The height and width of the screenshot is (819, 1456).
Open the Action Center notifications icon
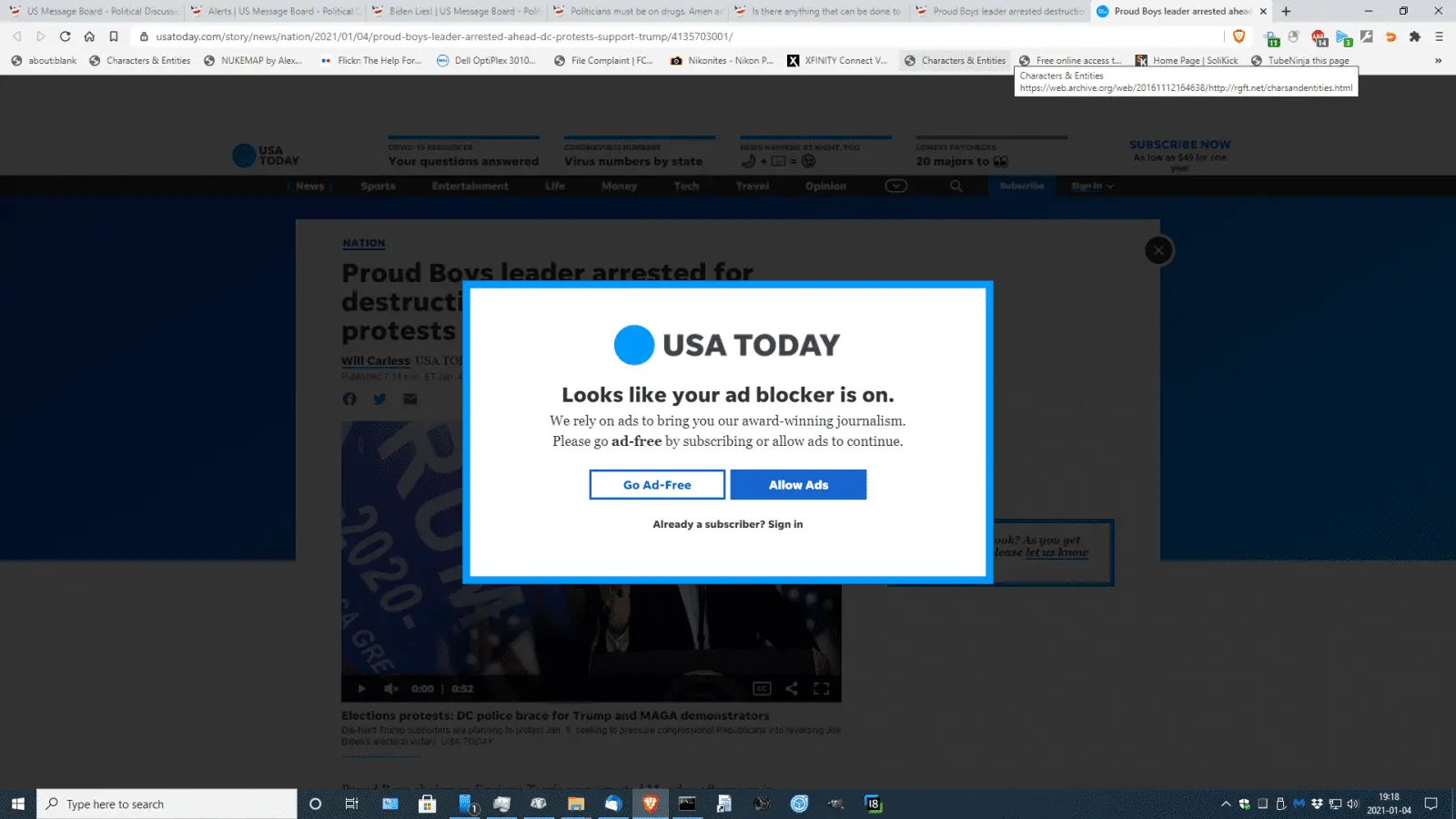tap(1431, 804)
